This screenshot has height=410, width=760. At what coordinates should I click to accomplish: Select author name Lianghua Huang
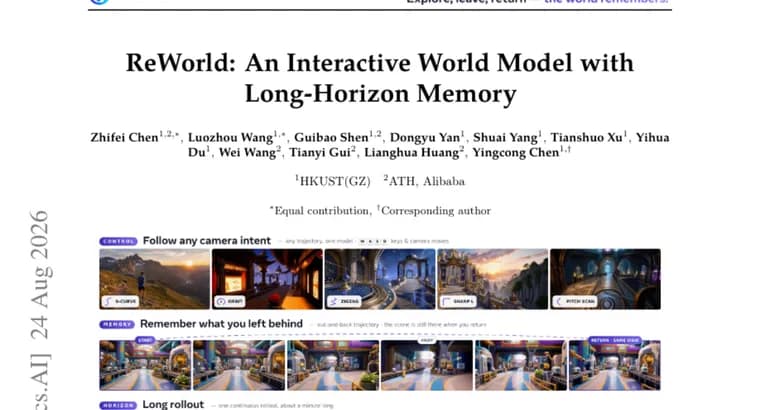coord(412,153)
